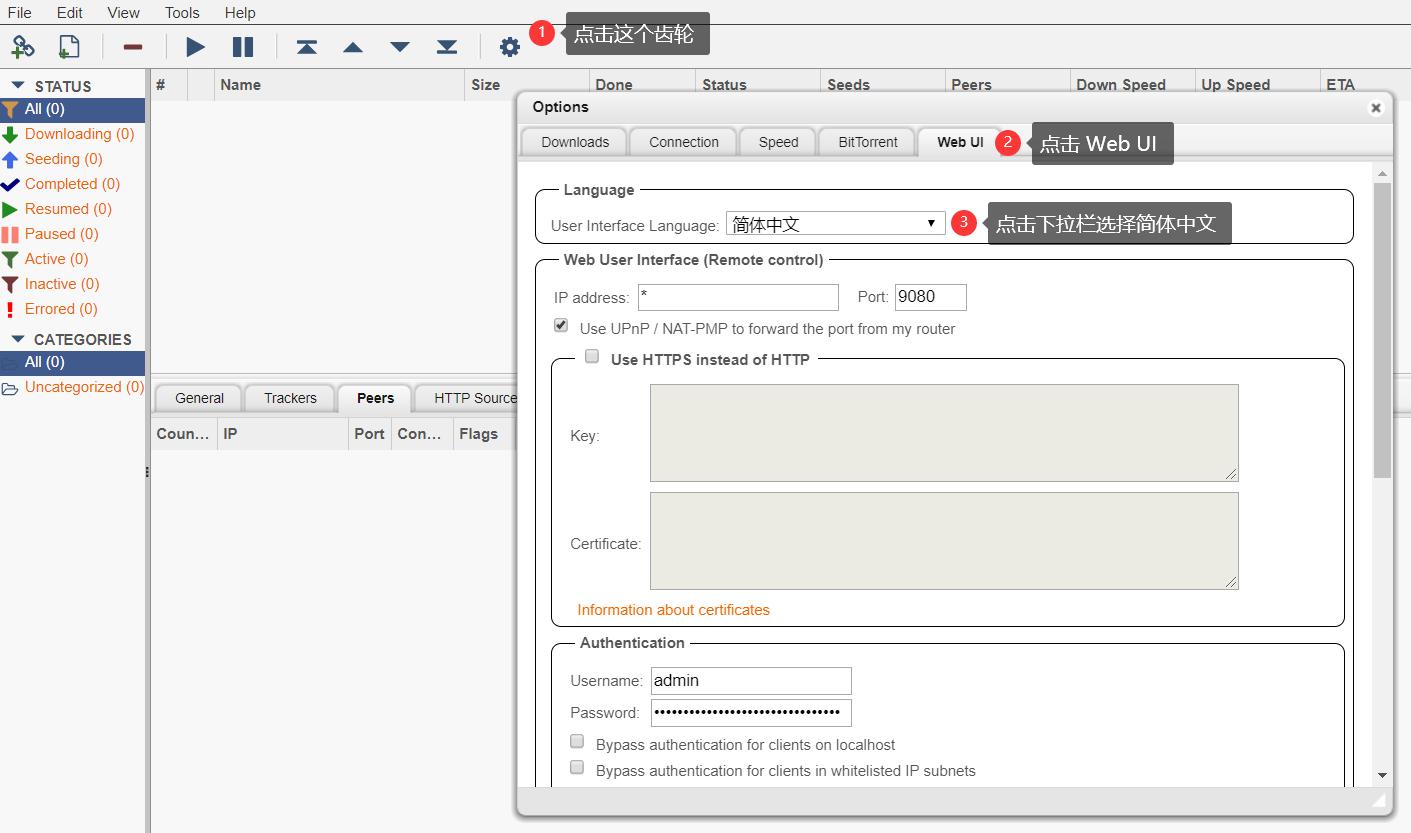Sort torrents by Up Speed column
The width and height of the screenshot is (1411, 833).
tap(1258, 85)
